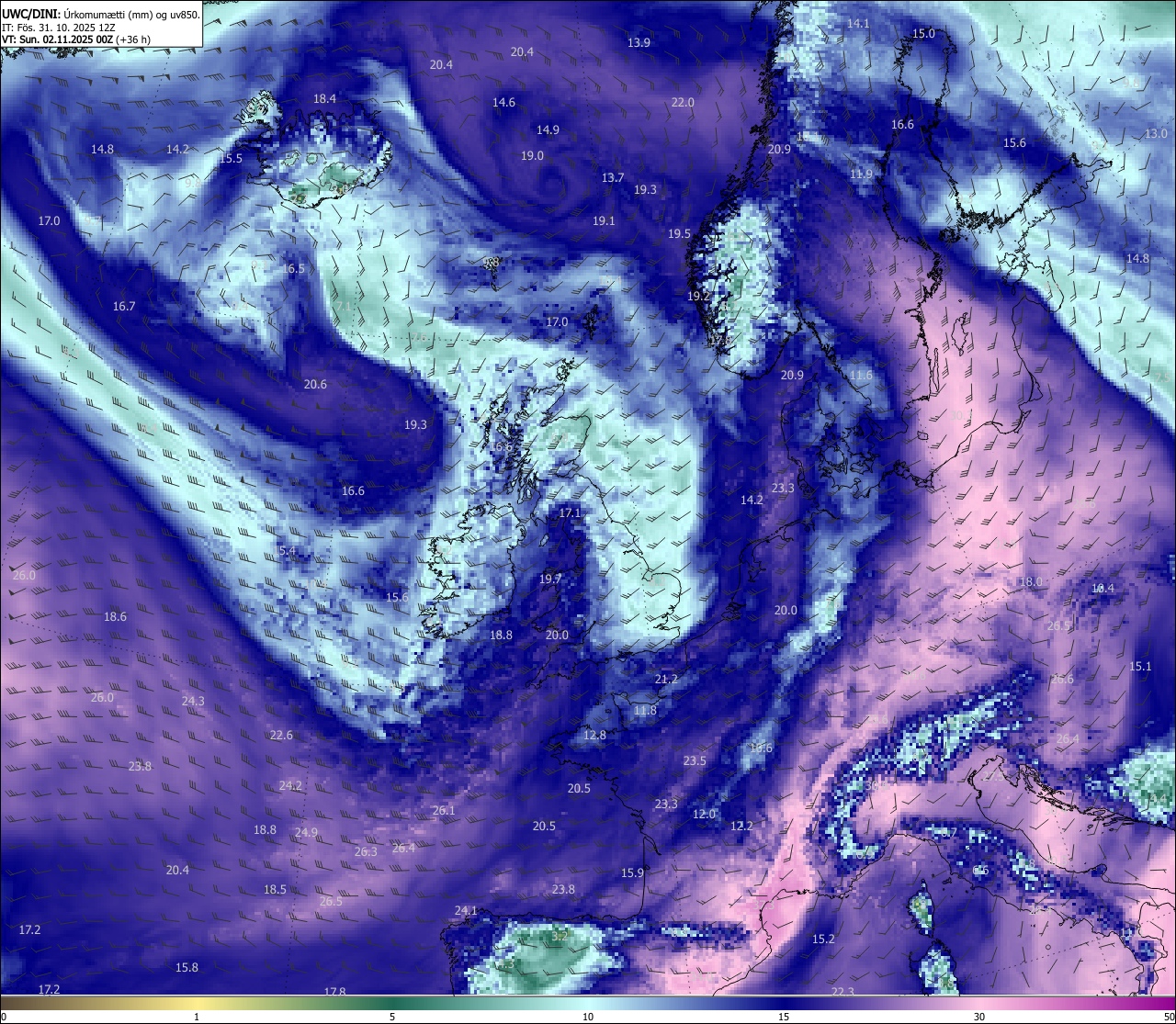The height and width of the screenshot is (1024, 1176).
Task: Click the map value '16.7'
Action: pos(124,307)
